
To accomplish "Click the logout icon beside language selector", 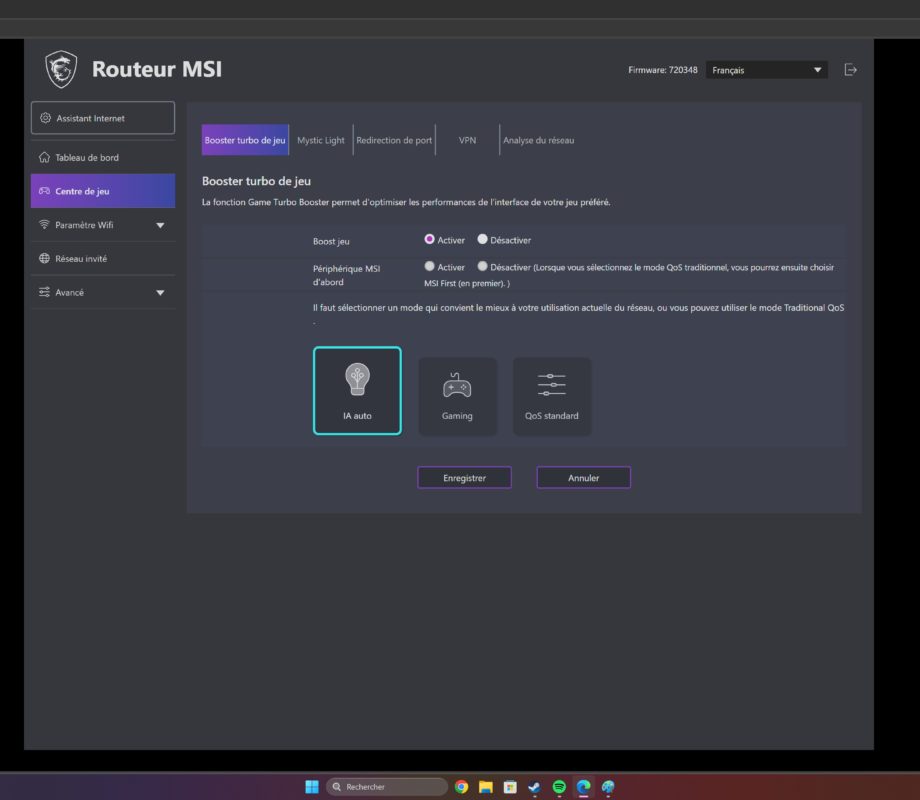I will tap(850, 70).
